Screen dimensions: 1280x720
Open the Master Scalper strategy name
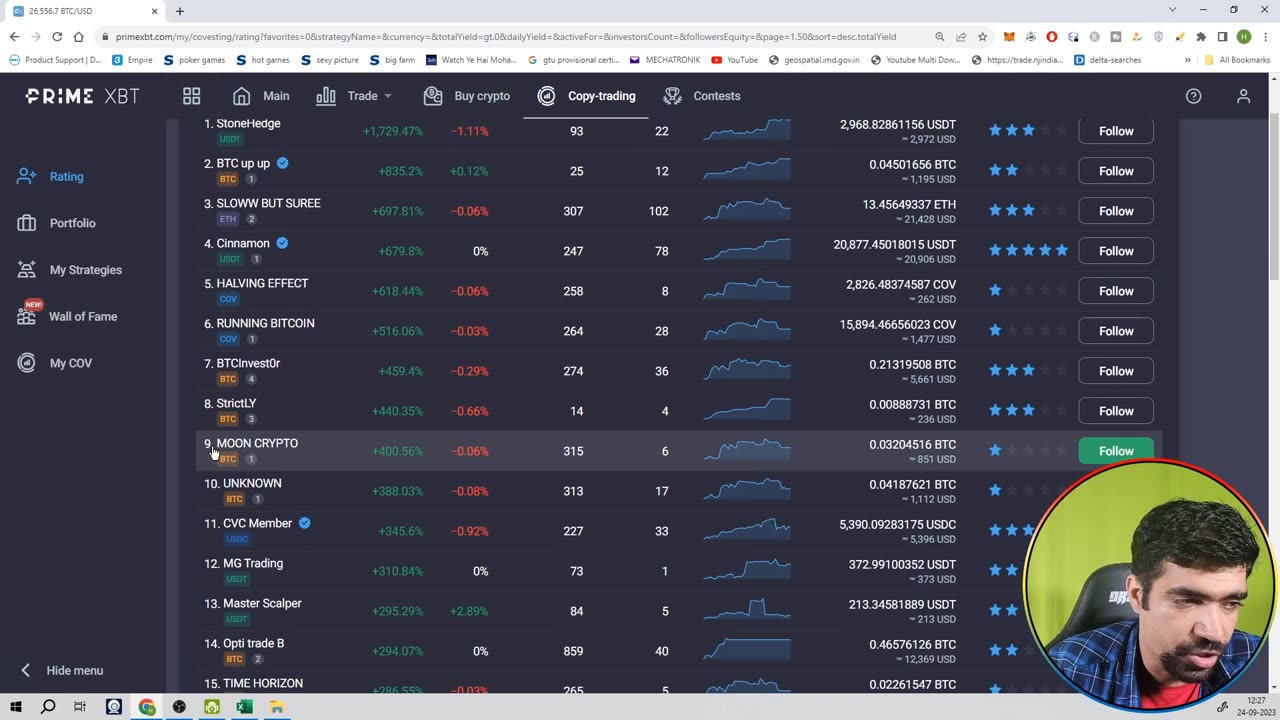262,604
